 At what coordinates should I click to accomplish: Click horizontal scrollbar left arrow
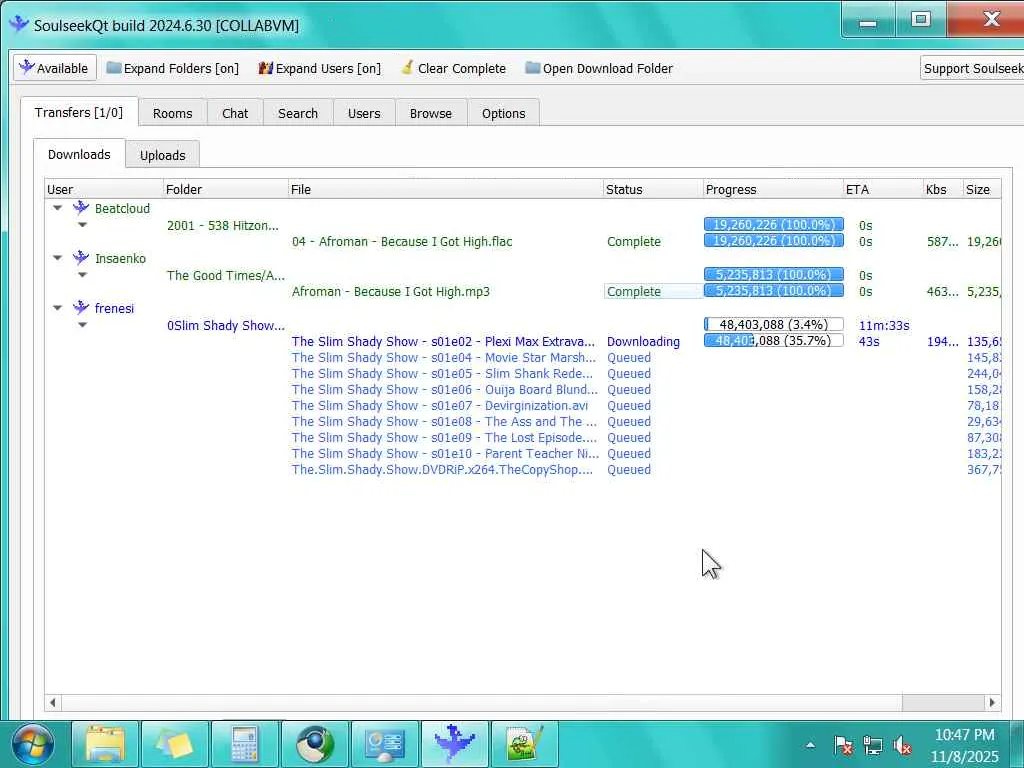coord(53,703)
